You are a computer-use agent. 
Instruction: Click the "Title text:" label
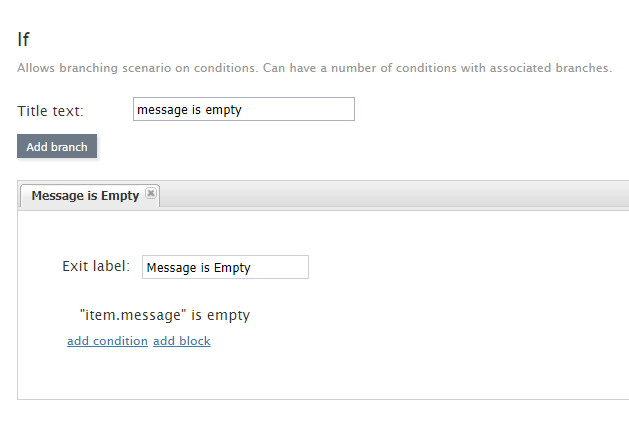(x=50, y=110)
